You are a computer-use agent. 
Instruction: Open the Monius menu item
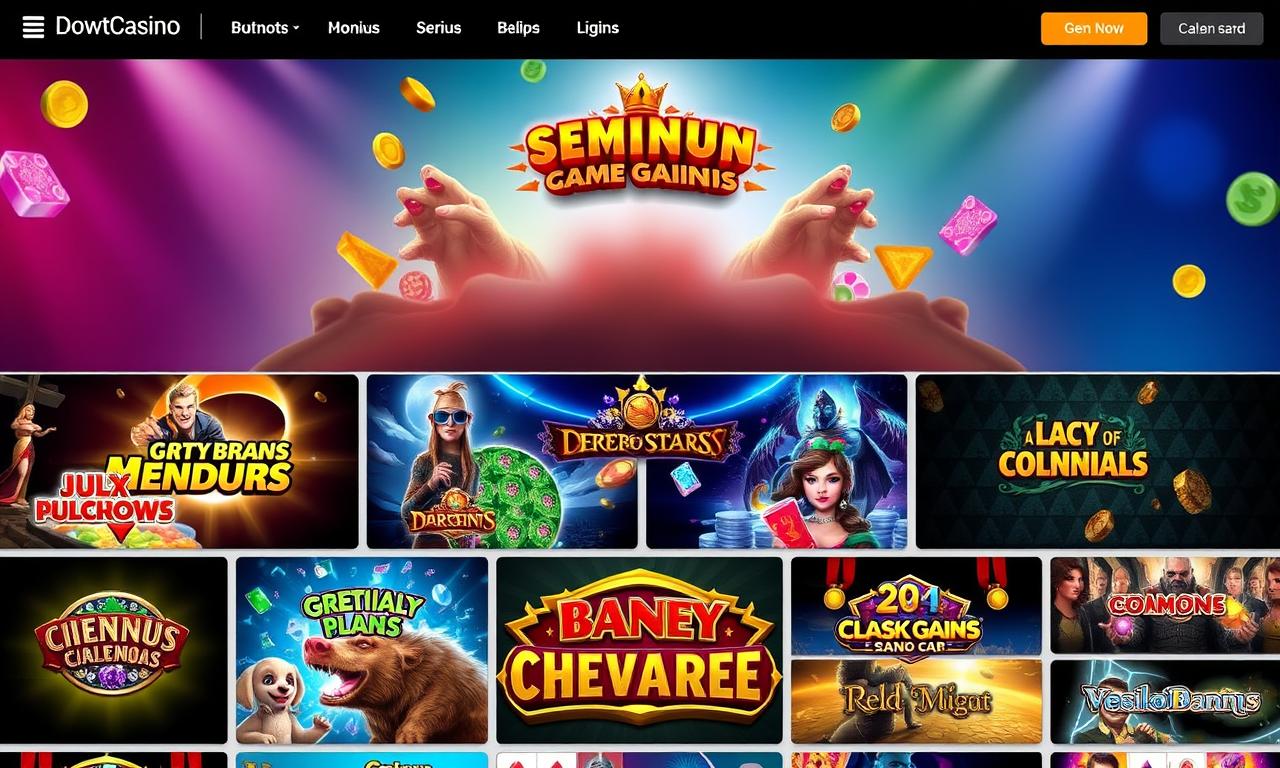354,28
